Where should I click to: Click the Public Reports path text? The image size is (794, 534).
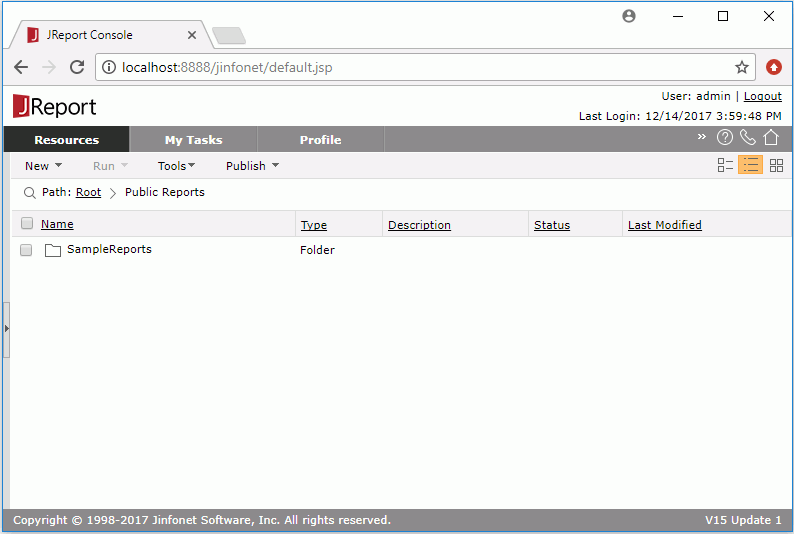(165, 192)
